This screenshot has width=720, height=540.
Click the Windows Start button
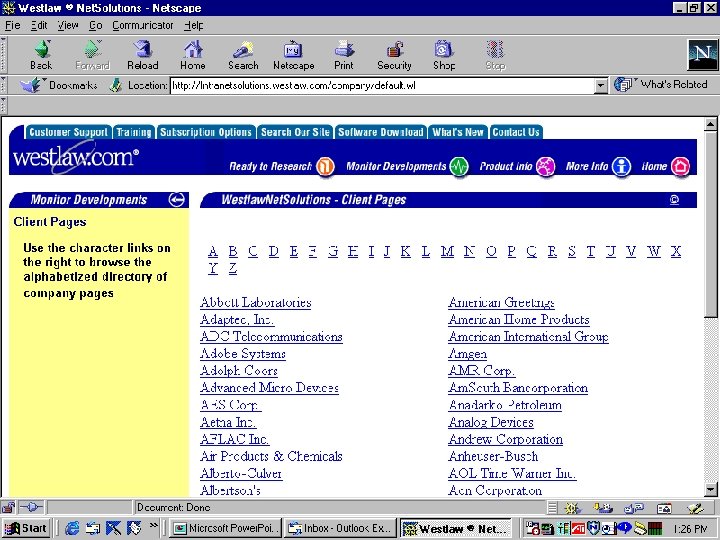[x=26, y=529]
